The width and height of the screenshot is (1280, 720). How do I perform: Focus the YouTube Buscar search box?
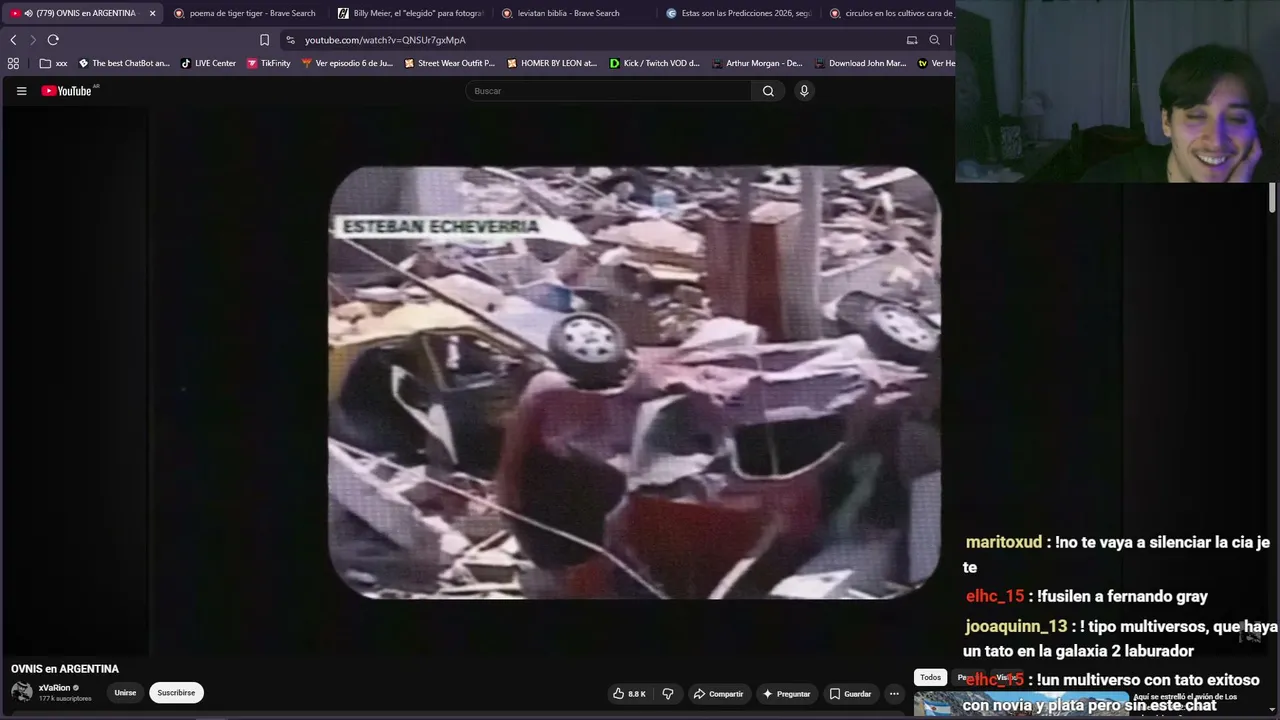pyautogui.click(x=608, y=91)
